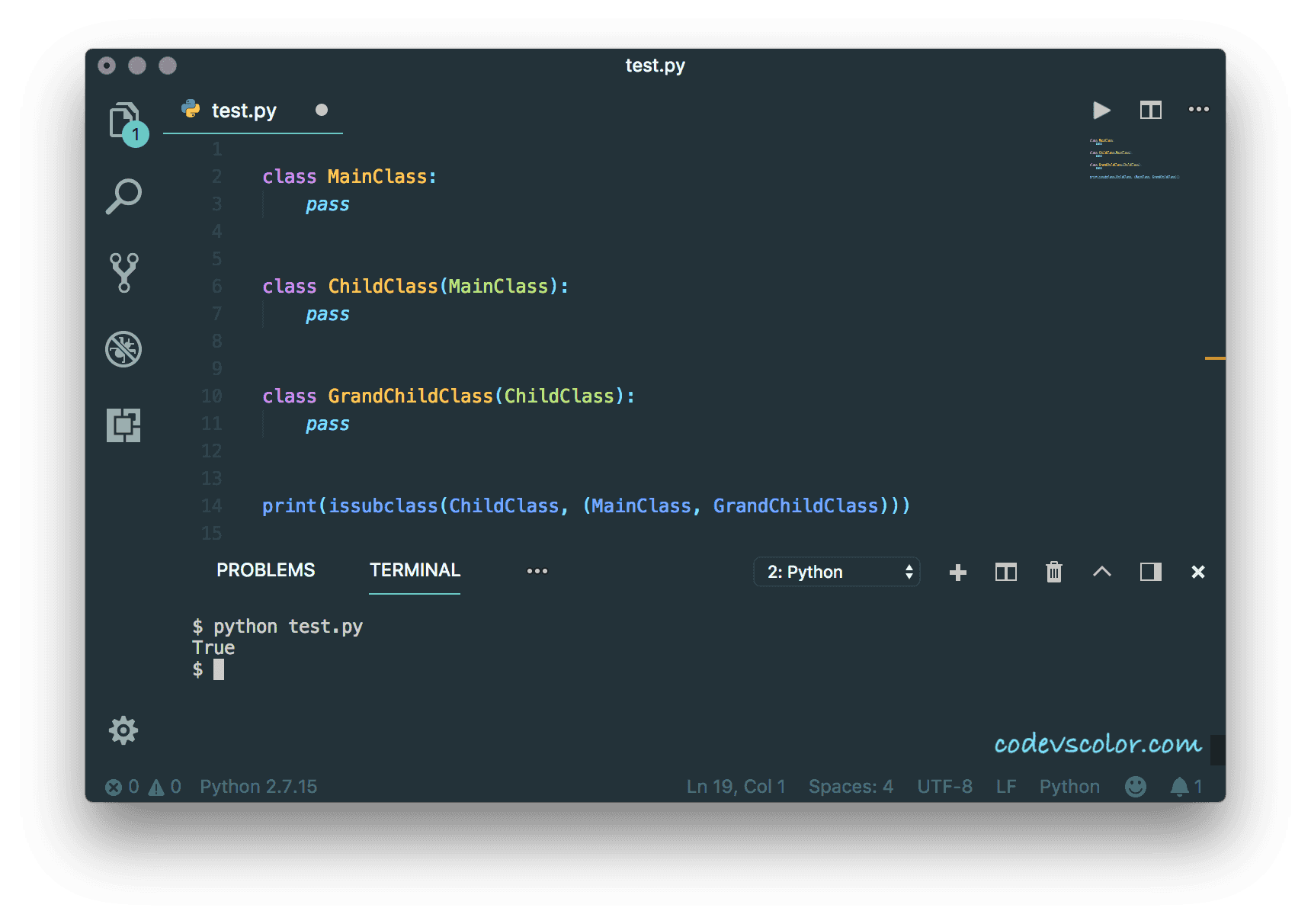Select language mode Python in status bar
This screenshot has width=1311, height=924.
click(x=1069, y=787)
